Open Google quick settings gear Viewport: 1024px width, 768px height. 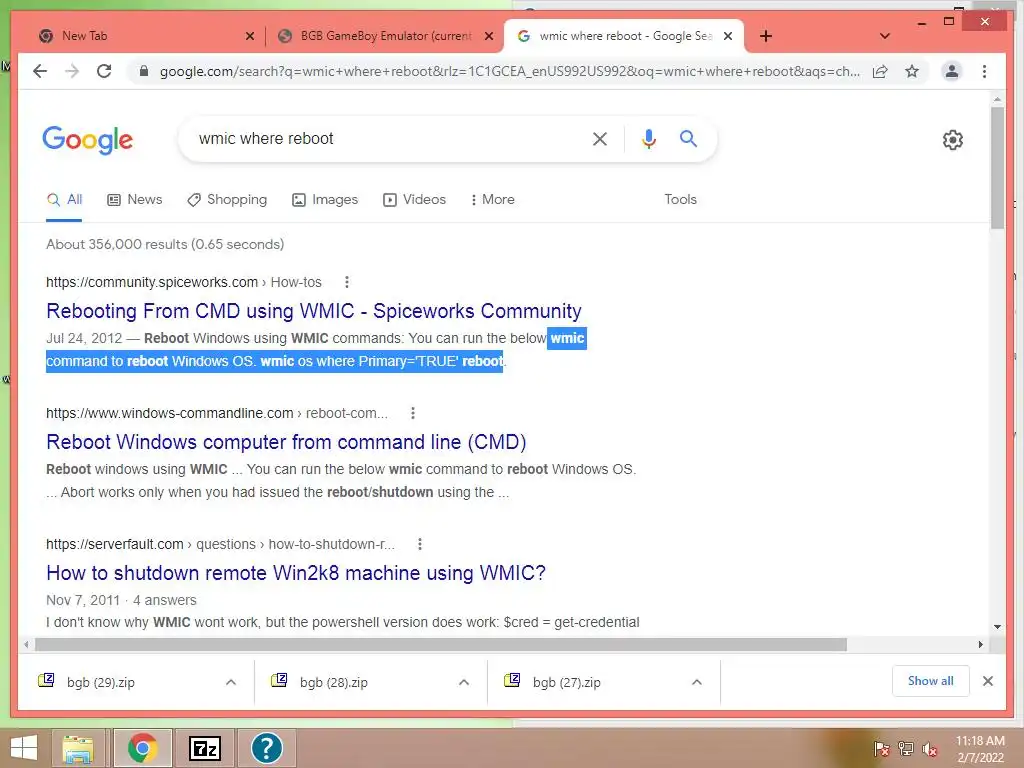(x=953, y=140)
